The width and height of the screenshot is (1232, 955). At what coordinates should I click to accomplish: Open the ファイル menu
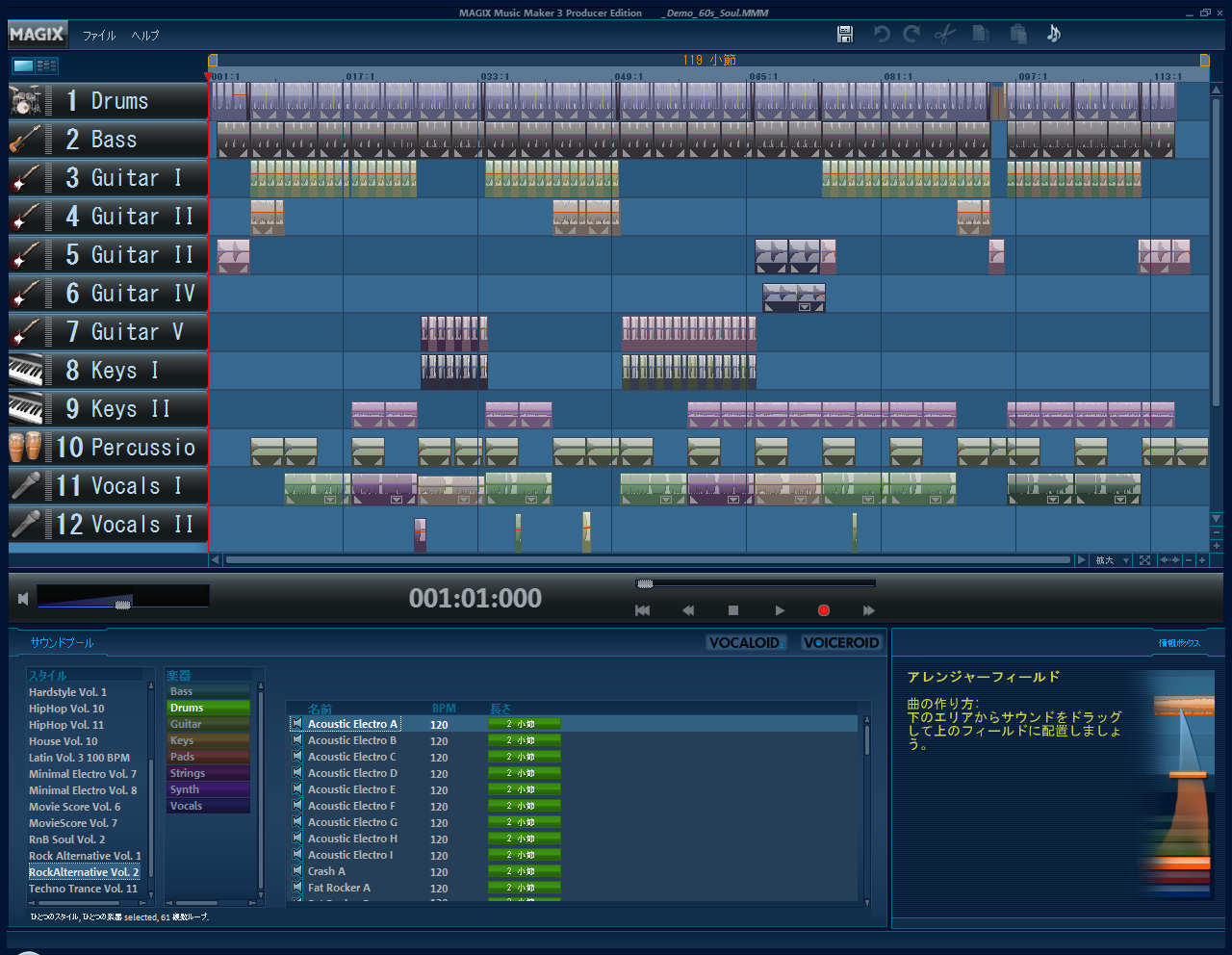point(99,36)
